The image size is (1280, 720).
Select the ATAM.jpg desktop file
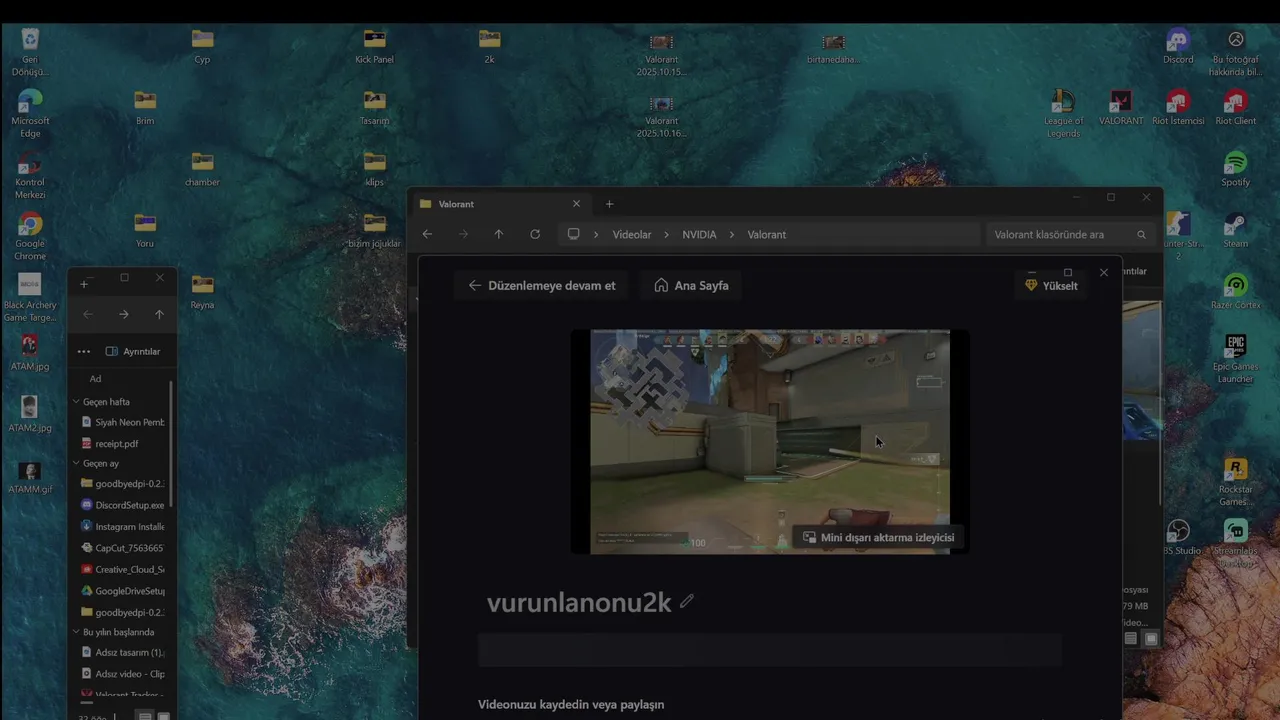pos(30,352)
